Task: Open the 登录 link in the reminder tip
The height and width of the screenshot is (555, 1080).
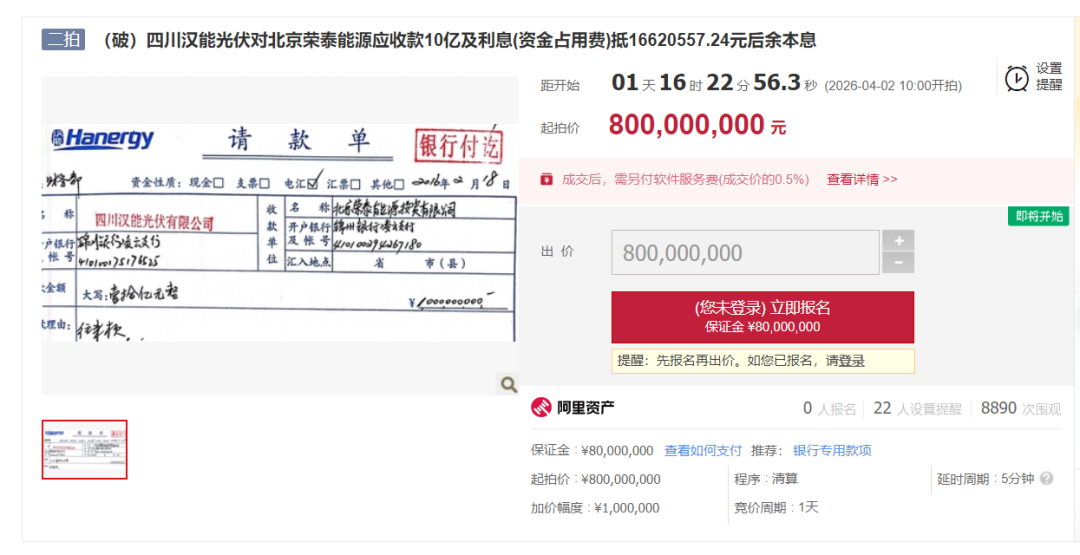Action: tap(851, 360)
